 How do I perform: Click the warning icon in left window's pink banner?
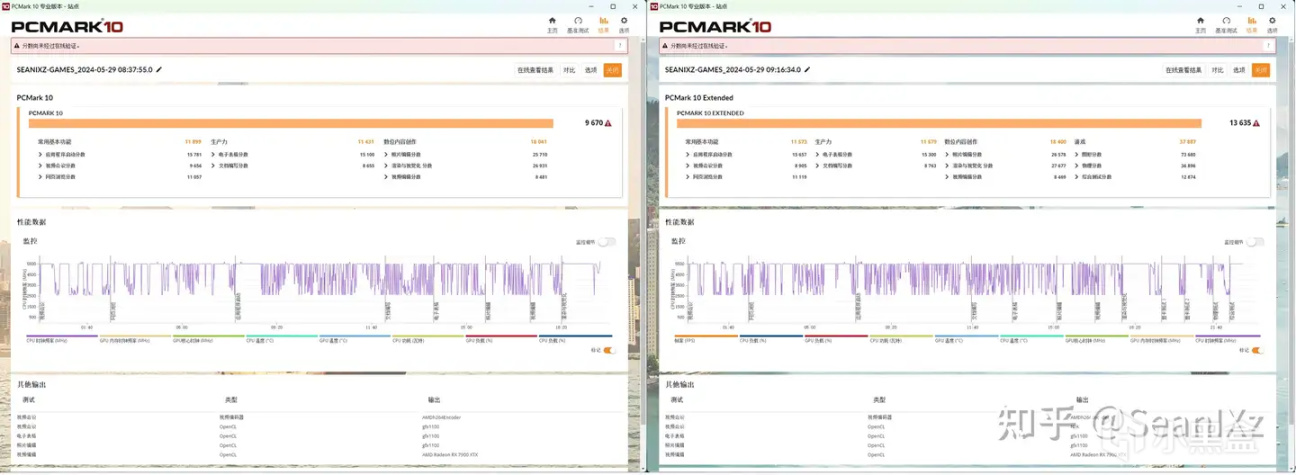tap(17, 45)
